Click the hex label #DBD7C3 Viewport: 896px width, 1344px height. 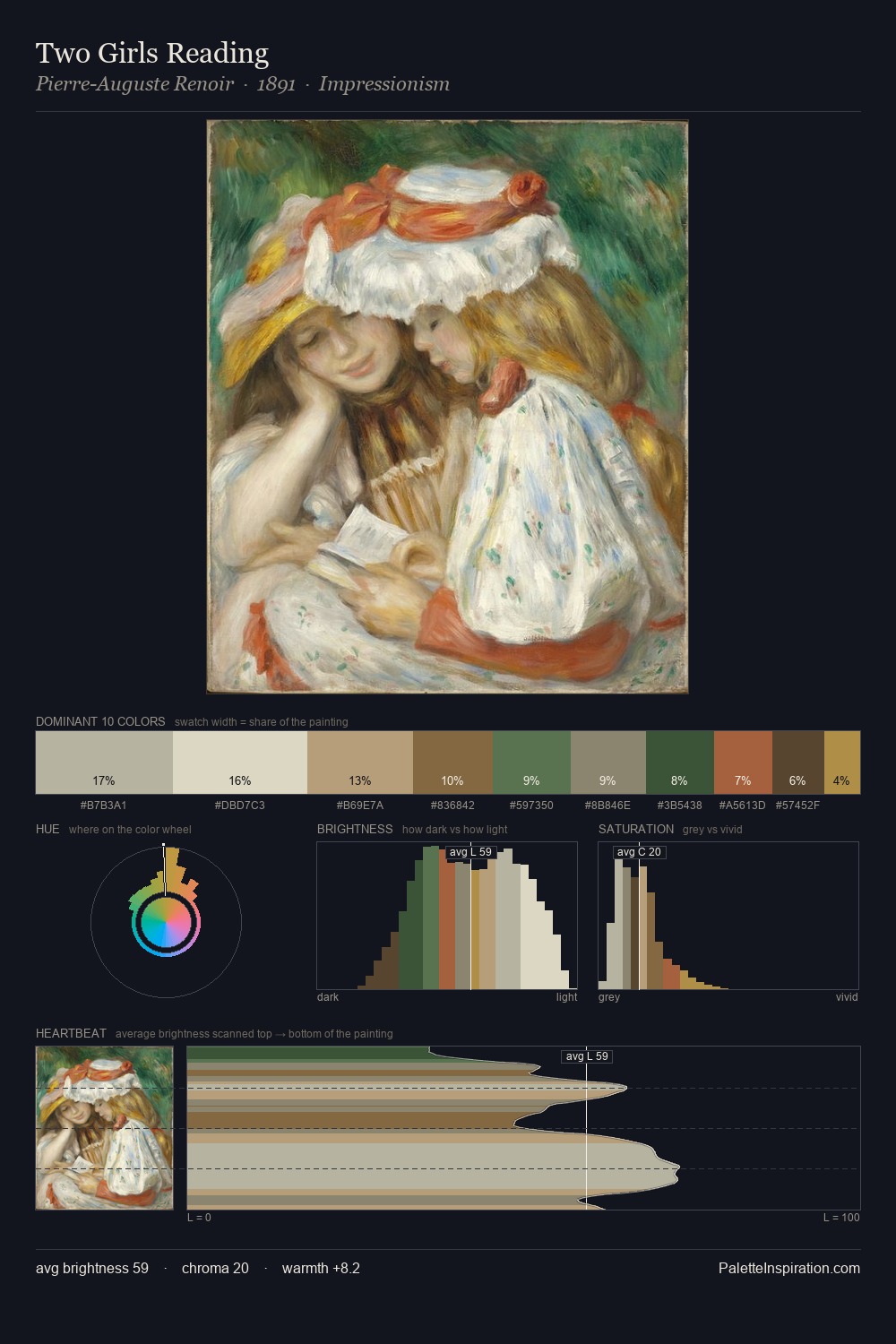240,806
